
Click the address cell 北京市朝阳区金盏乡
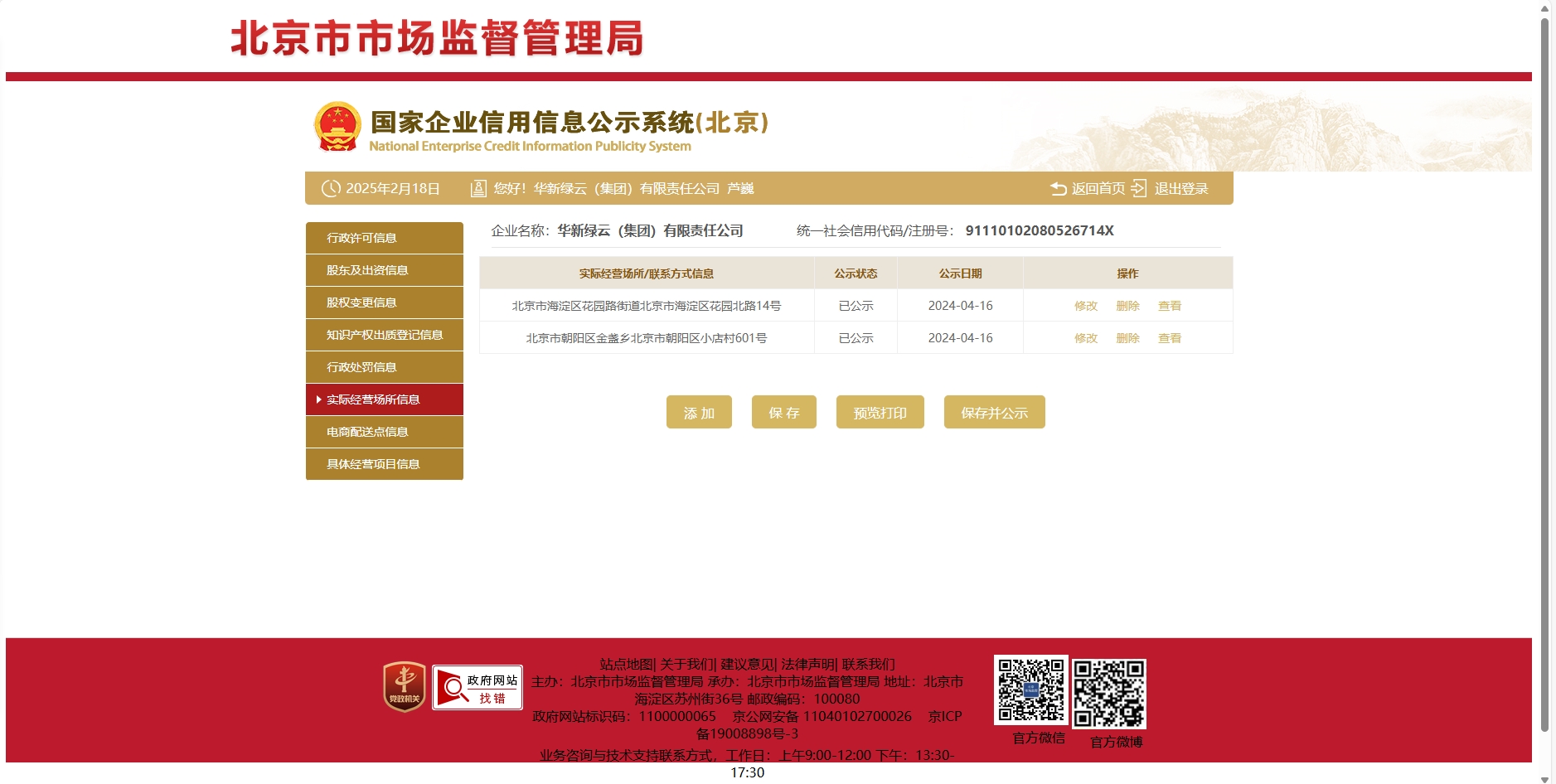pos(647,338)
